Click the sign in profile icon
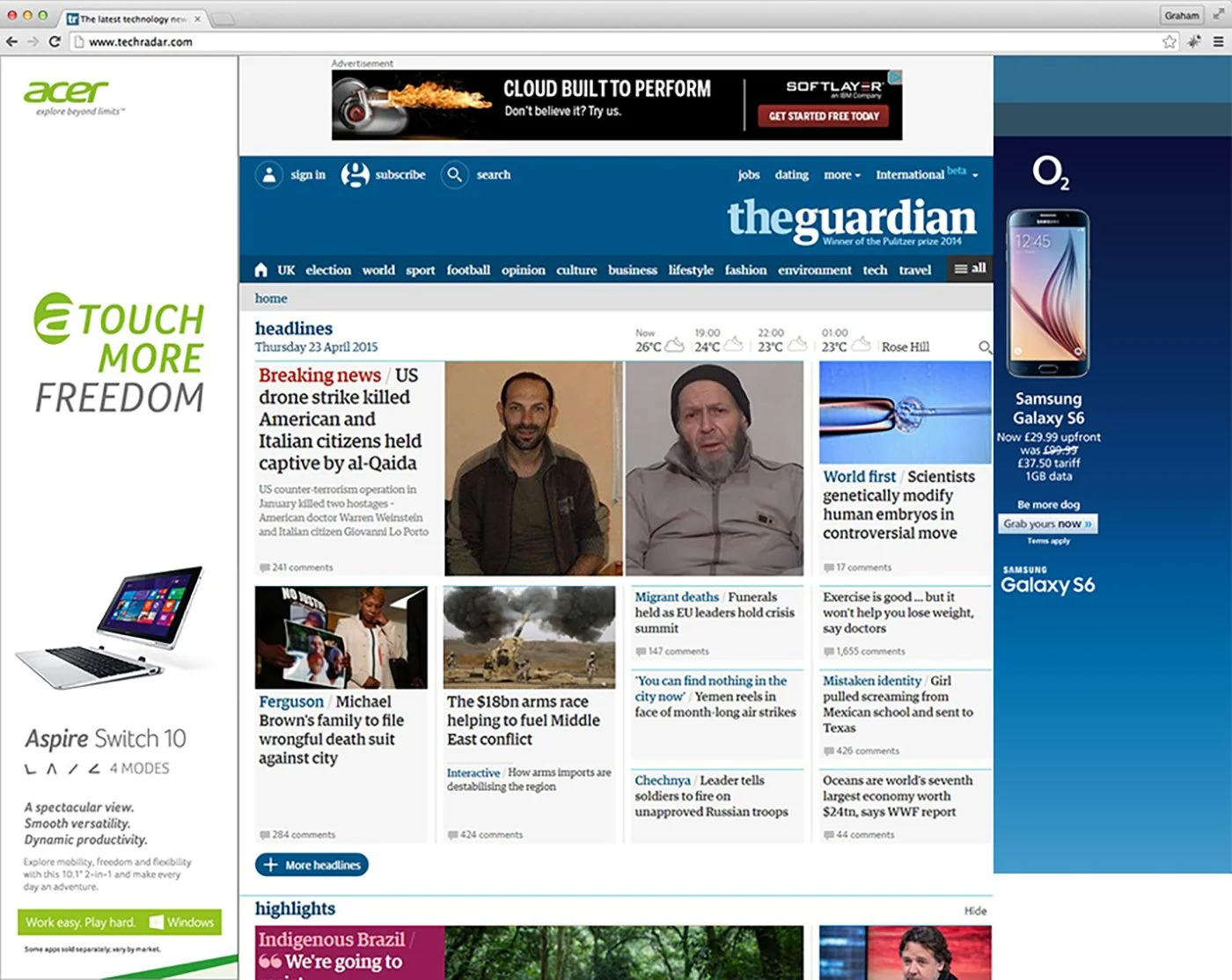 [x=268, y=174]
